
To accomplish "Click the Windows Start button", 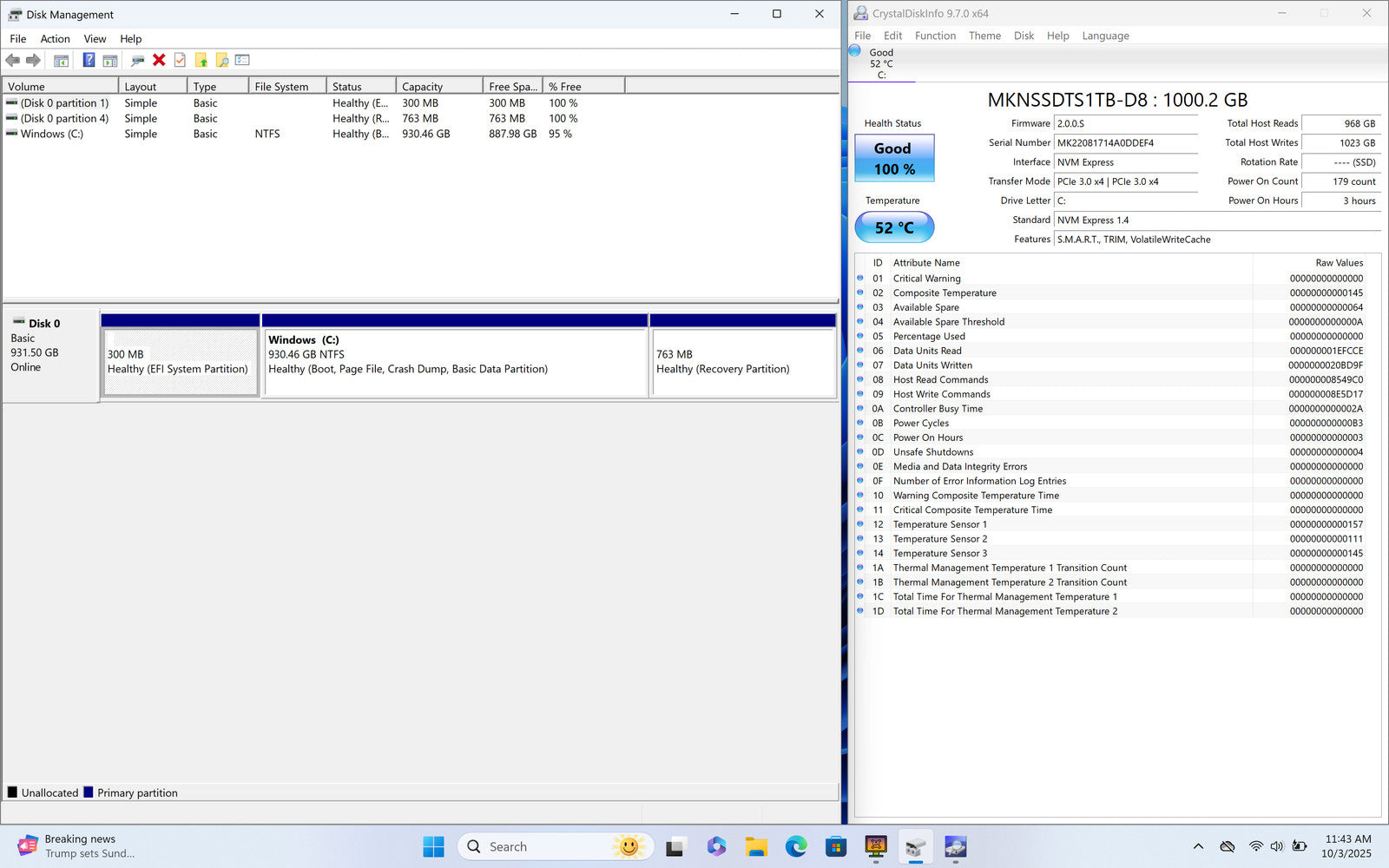I will click(x=433, y=846).
